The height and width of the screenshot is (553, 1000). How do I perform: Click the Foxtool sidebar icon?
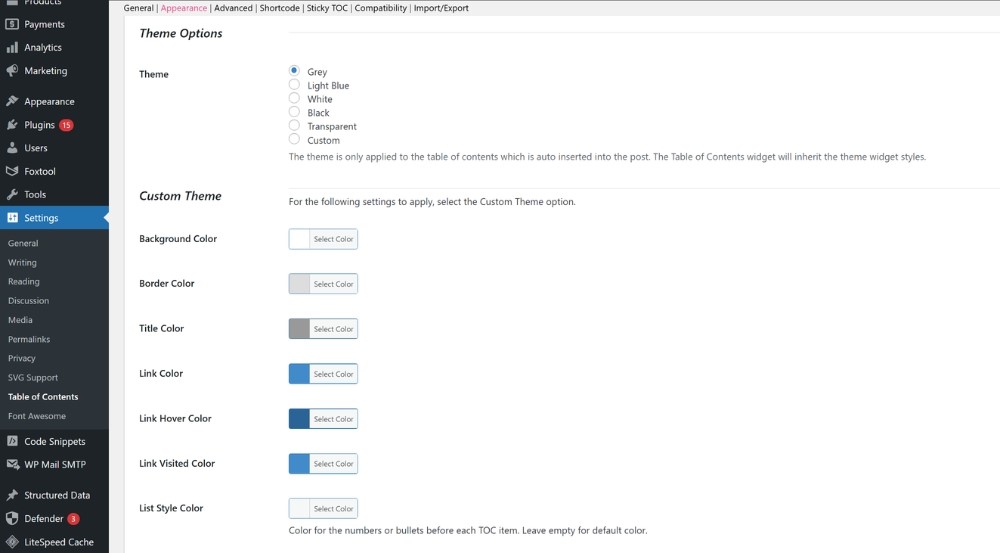[12, 171]
